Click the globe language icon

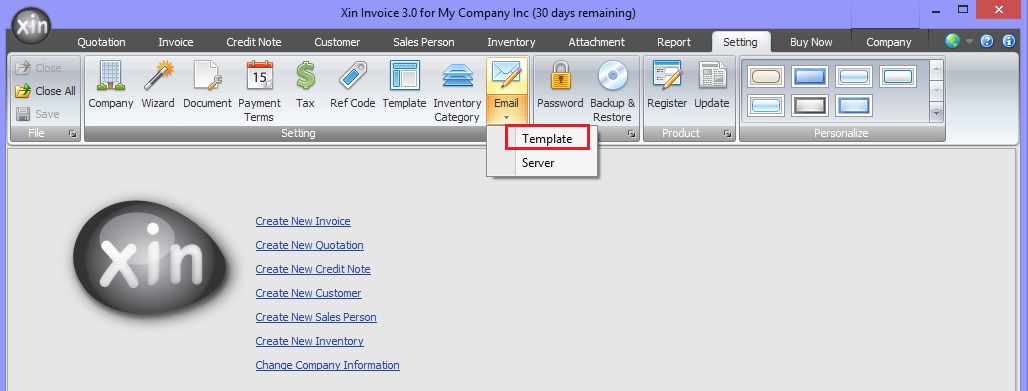[x=952, y=41]
